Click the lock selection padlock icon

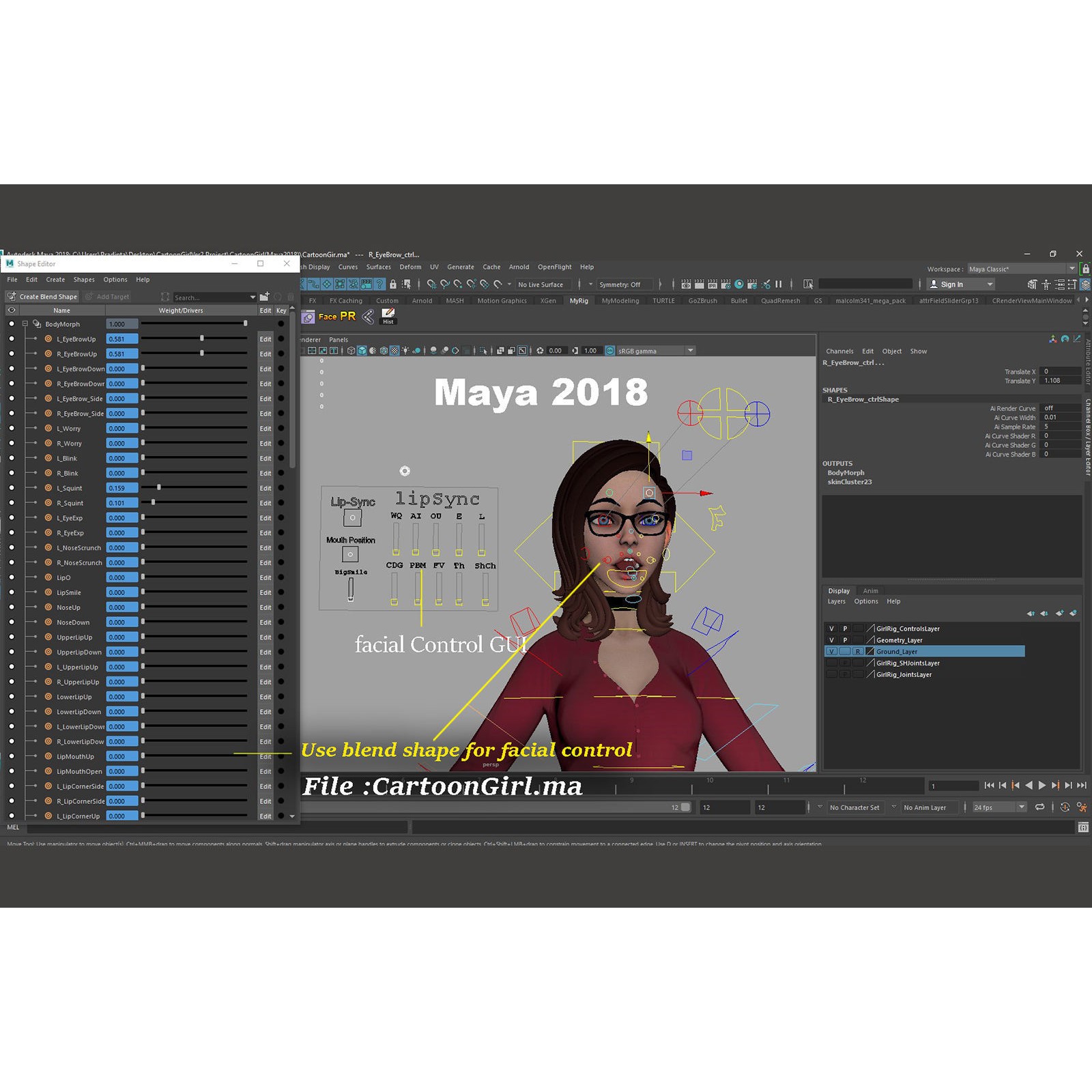pyautogui.click(x=393, y=284)
